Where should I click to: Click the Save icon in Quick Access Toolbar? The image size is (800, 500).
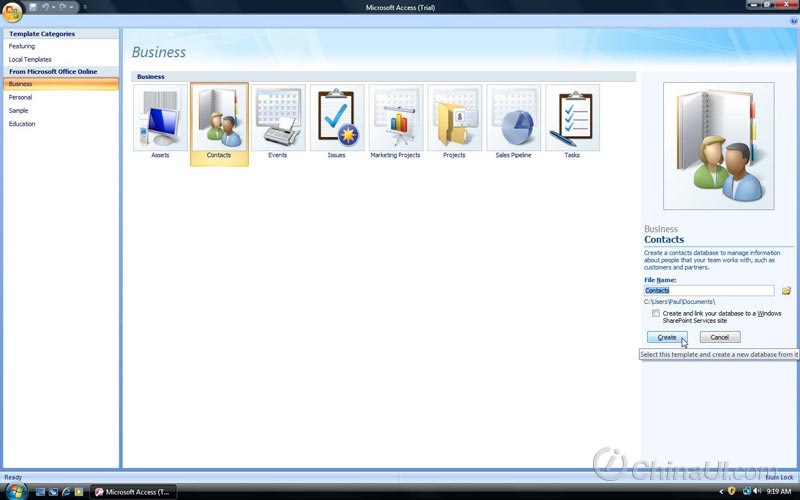33,7
